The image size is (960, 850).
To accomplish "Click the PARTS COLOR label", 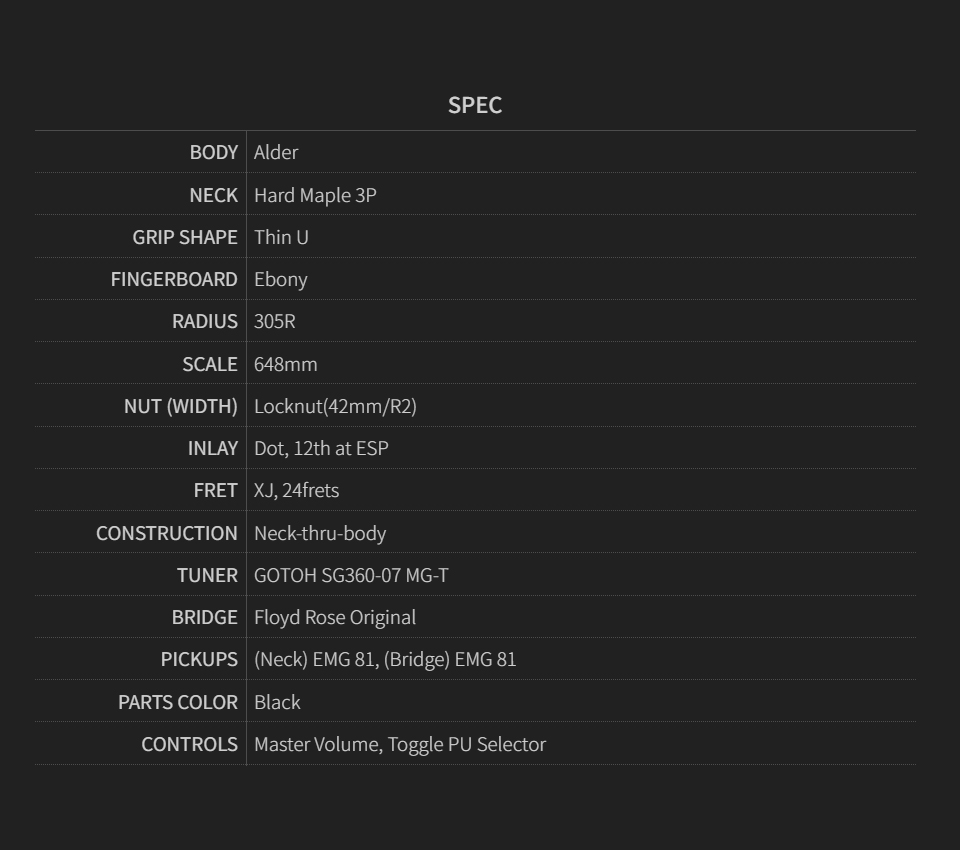I will tap(178, 702).
